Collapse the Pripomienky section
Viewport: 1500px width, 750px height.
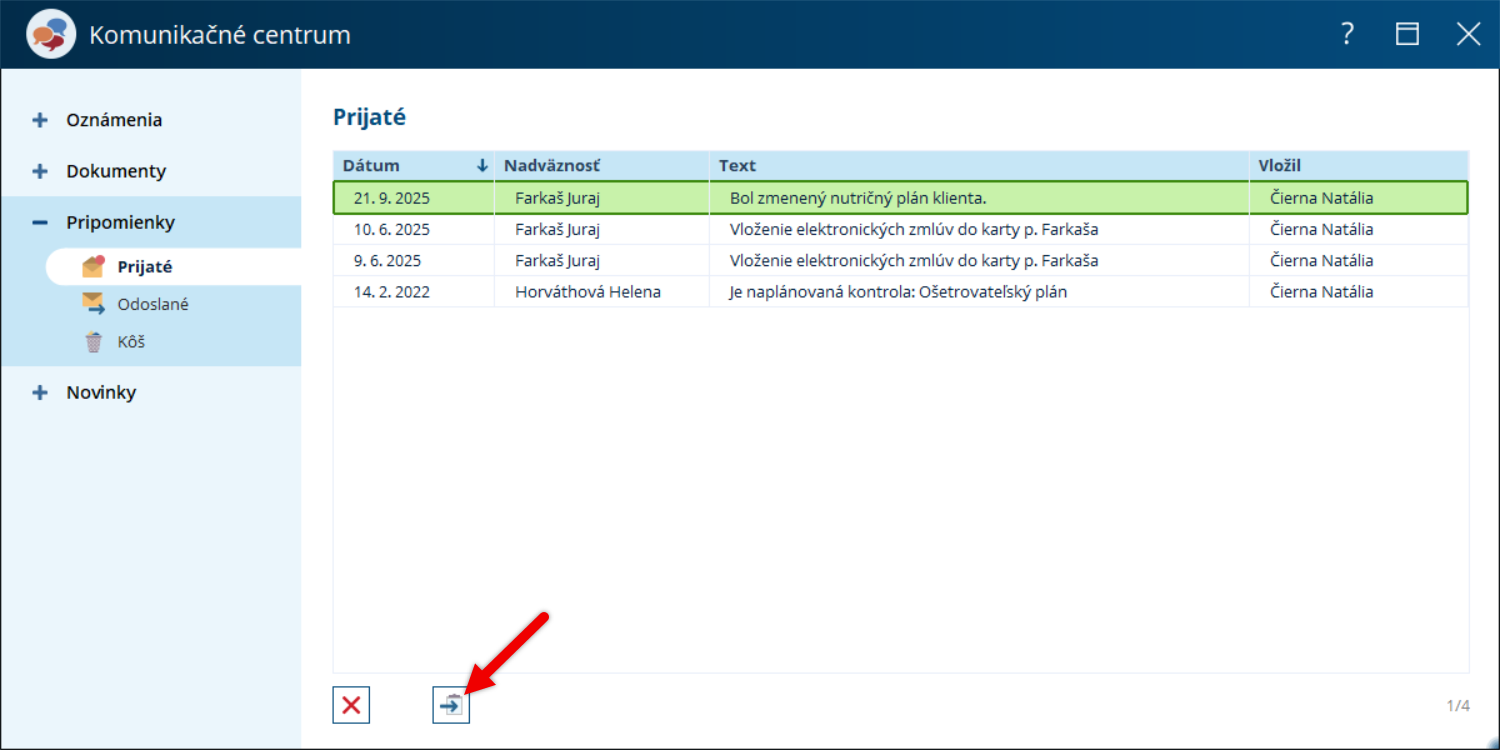(x=40, y=222)
